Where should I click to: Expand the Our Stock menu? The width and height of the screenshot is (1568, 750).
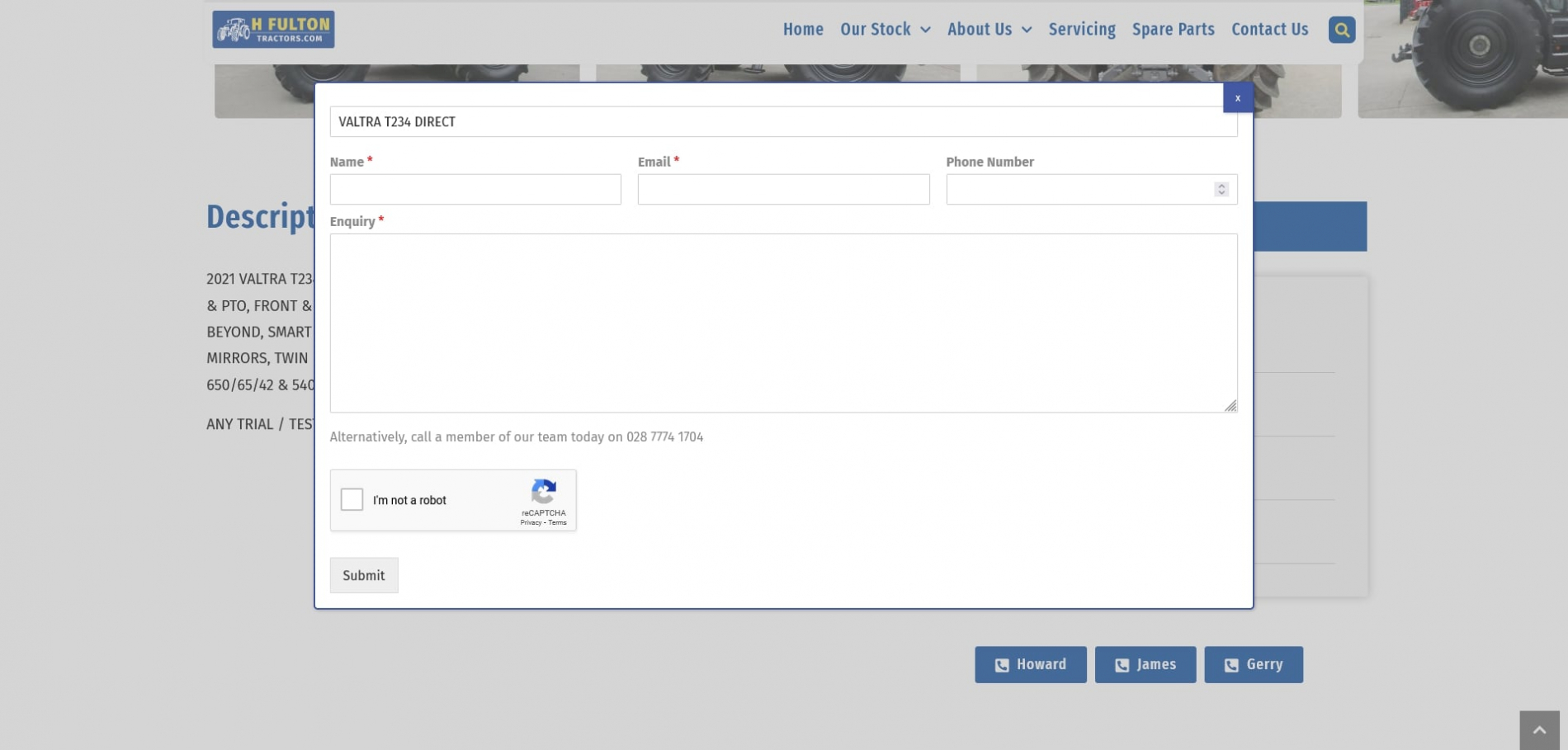885,30
